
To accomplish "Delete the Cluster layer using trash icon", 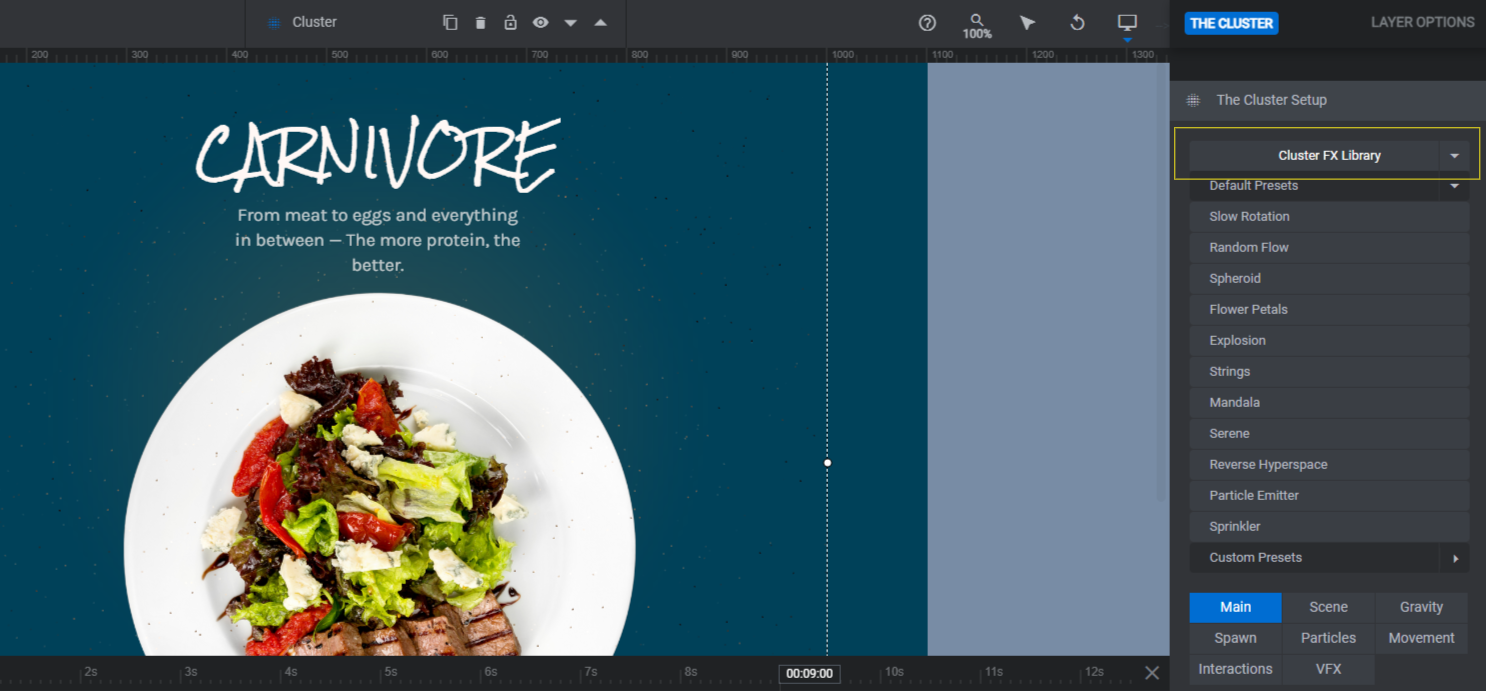I will point(480,22).
